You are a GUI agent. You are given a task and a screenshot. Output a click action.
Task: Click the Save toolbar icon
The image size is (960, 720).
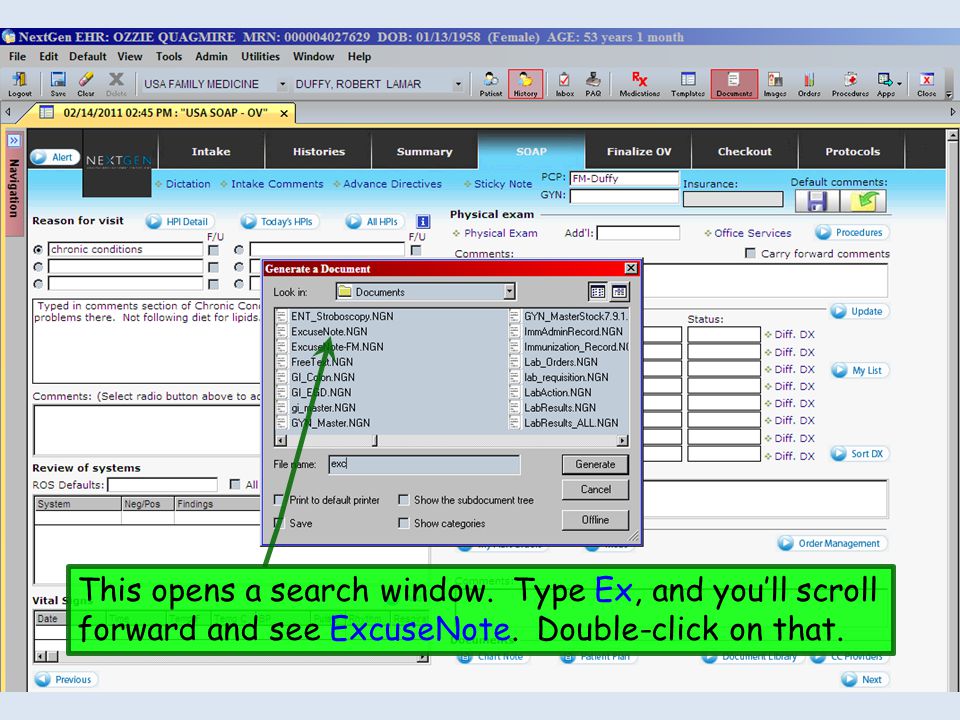pos(58,84)
